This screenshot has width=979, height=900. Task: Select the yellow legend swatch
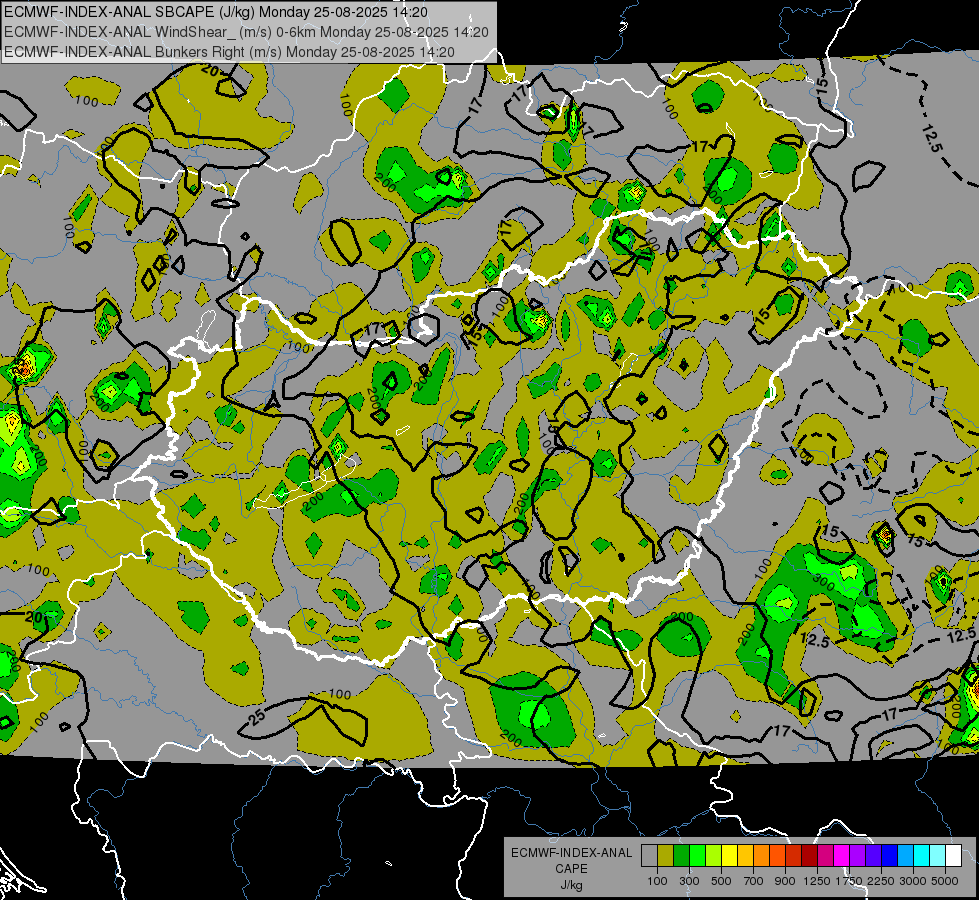(x=729, y=855)
